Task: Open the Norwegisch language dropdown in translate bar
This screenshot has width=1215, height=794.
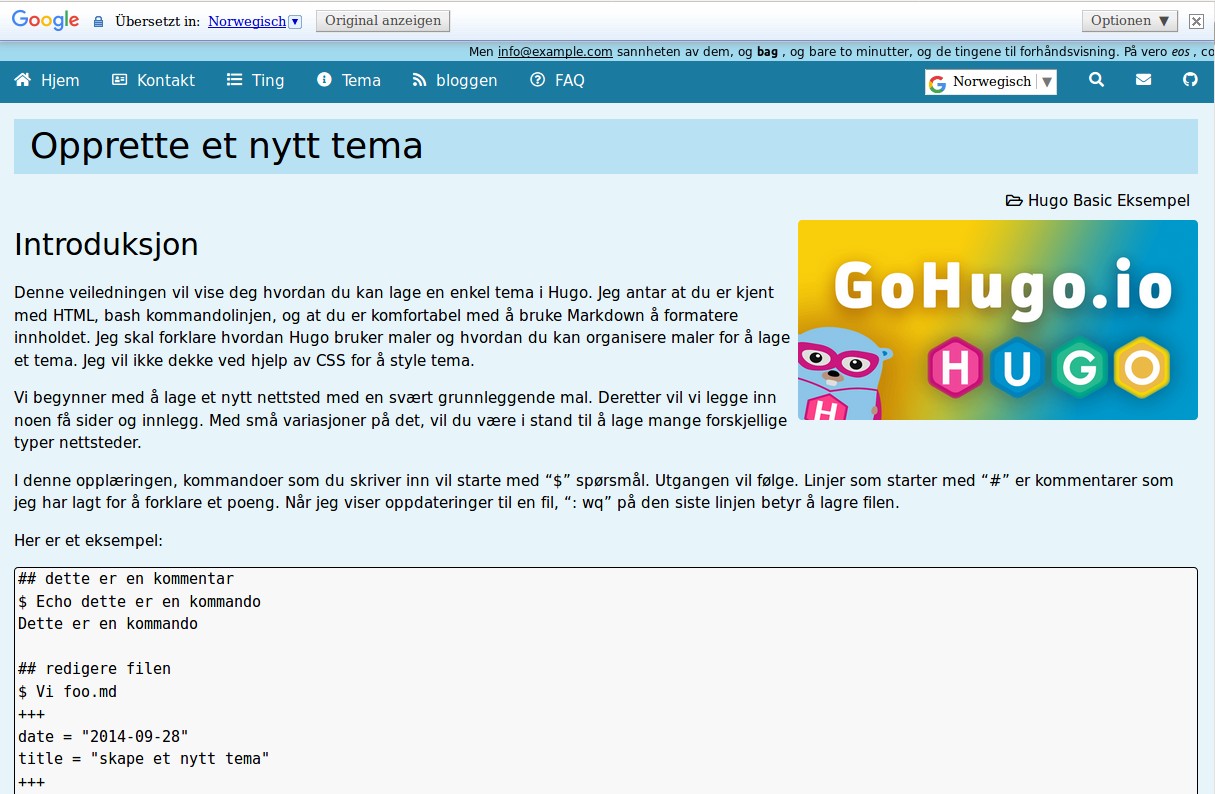Action: 254,21
